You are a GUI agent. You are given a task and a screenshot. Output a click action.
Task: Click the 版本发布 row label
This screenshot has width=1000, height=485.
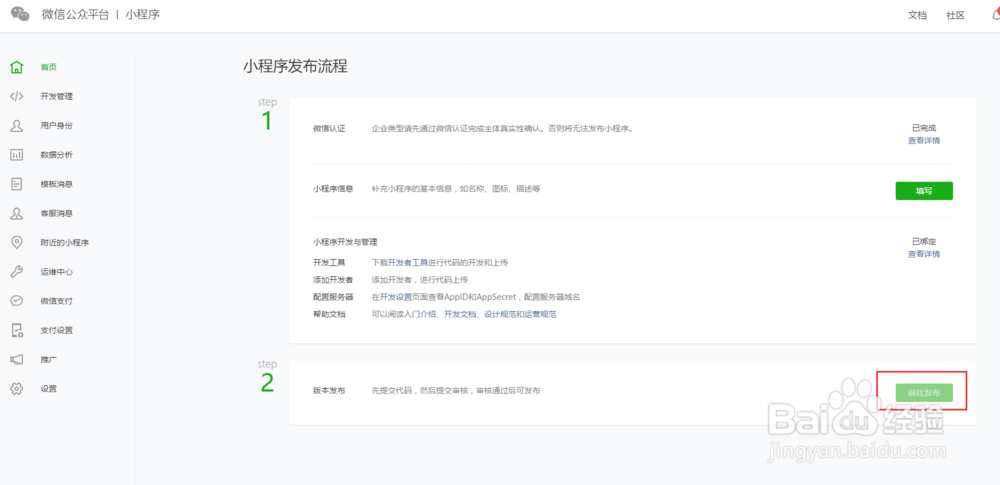pos(329,391)
